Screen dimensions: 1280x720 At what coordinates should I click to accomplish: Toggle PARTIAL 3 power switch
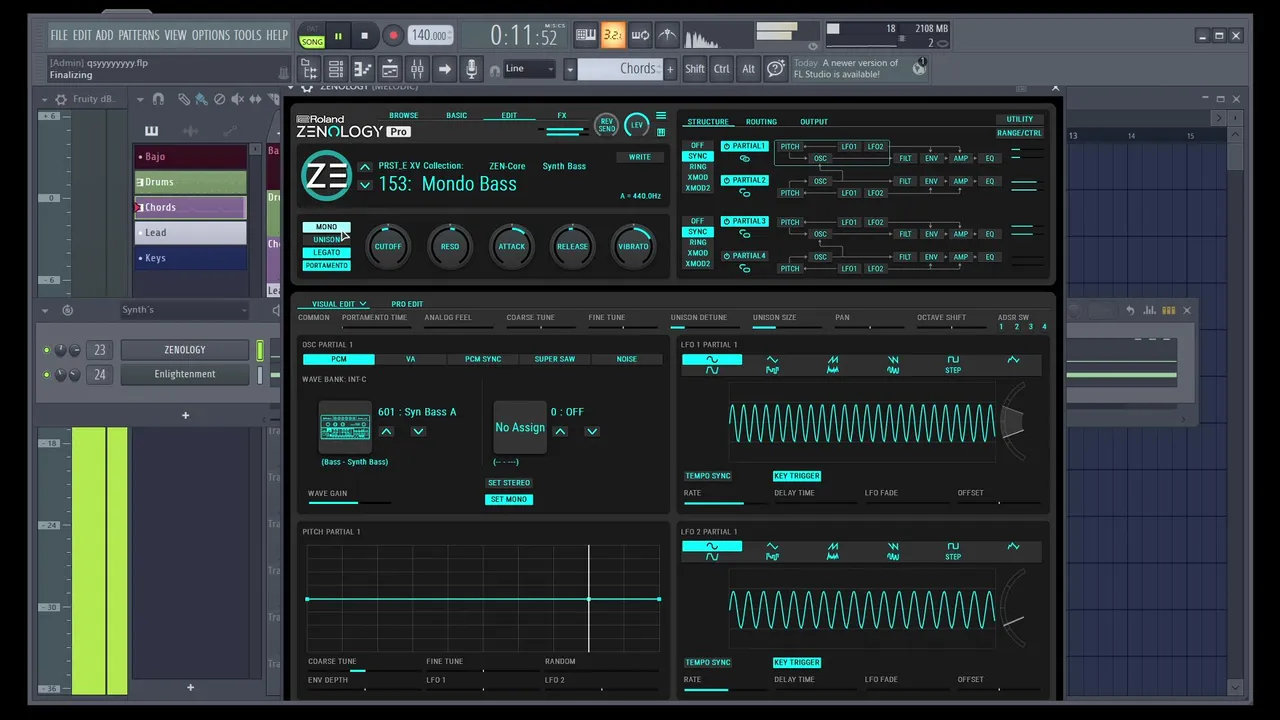[x=727, y=221]
